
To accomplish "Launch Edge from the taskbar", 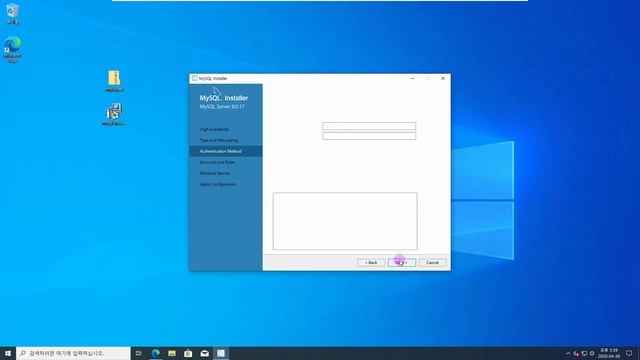I will [156, 353].
